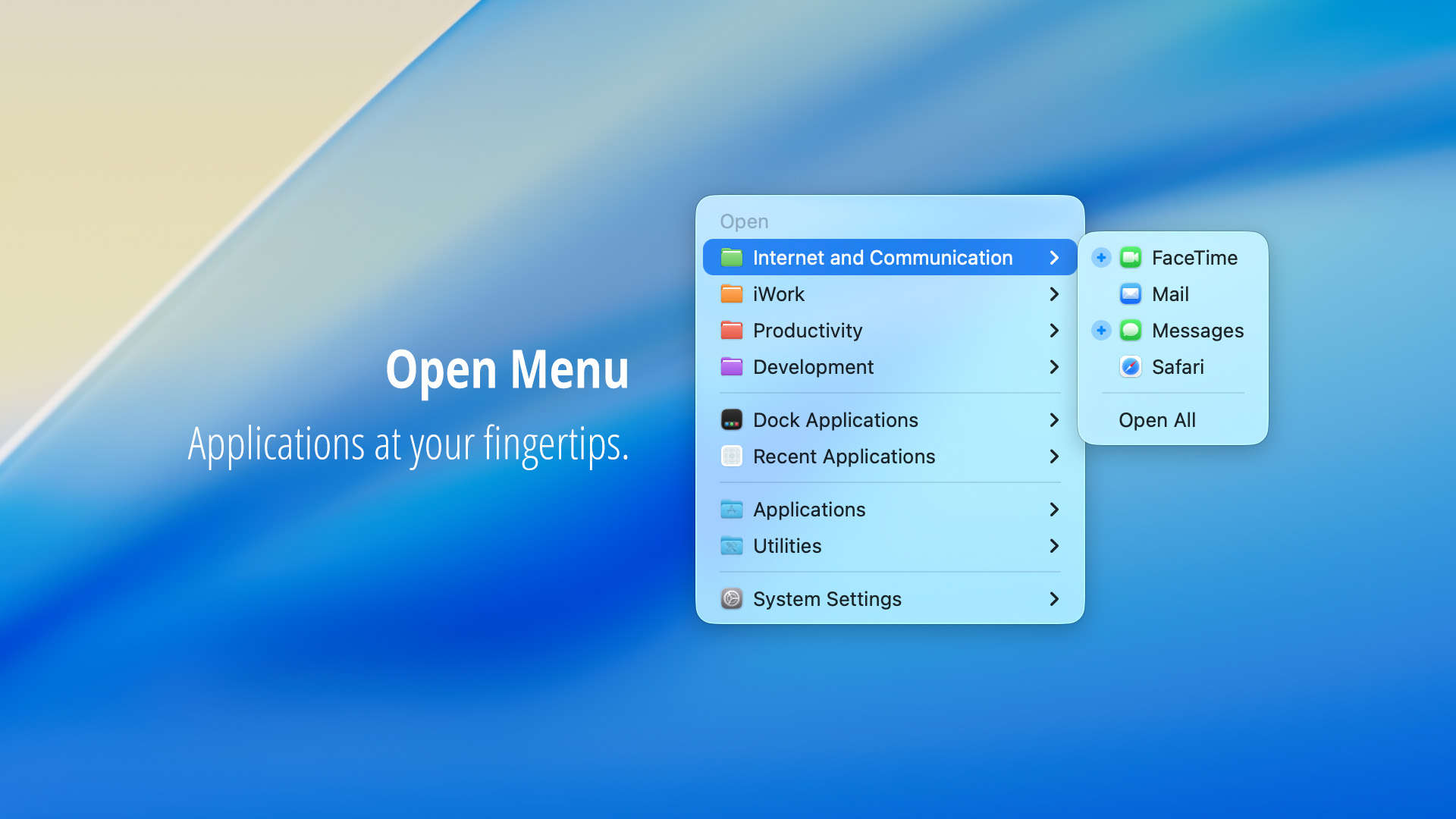Screen dimensions: 1456x819
Task: Click the Messages app icon
Action: (x=1131, y=331)
